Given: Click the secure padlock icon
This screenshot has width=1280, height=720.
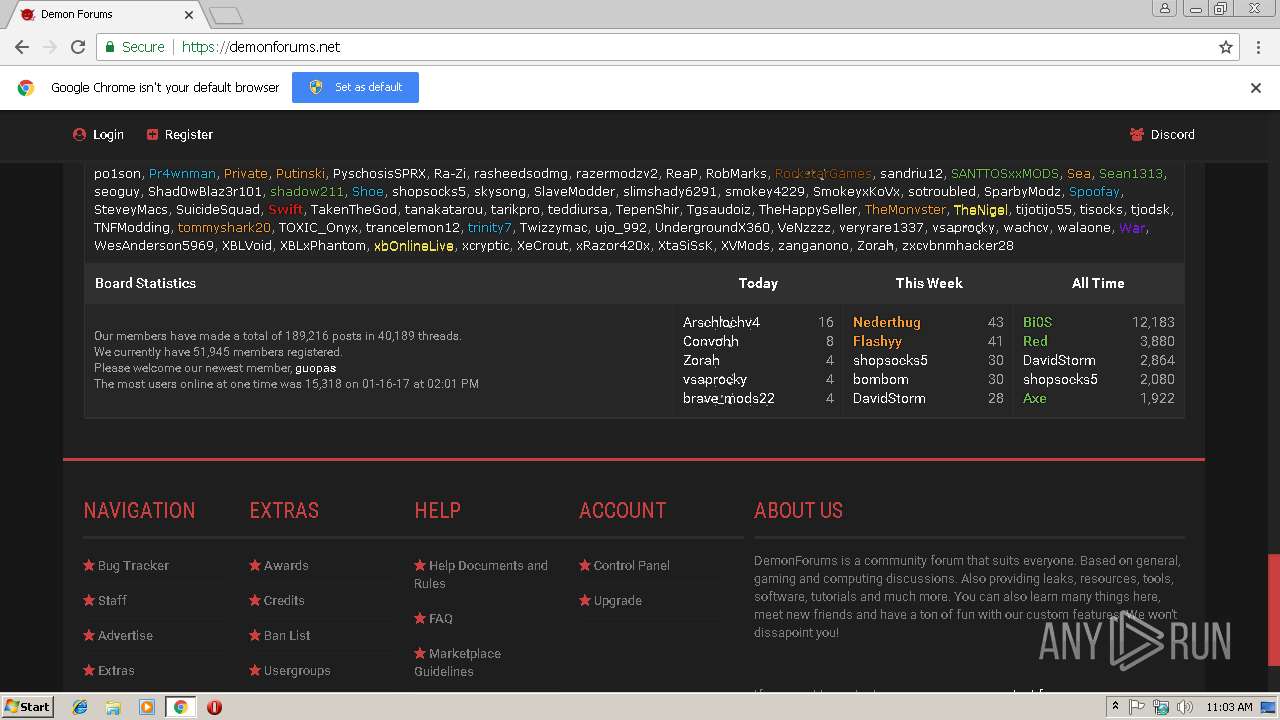Looking at the screenshot, I should [109, 47].
